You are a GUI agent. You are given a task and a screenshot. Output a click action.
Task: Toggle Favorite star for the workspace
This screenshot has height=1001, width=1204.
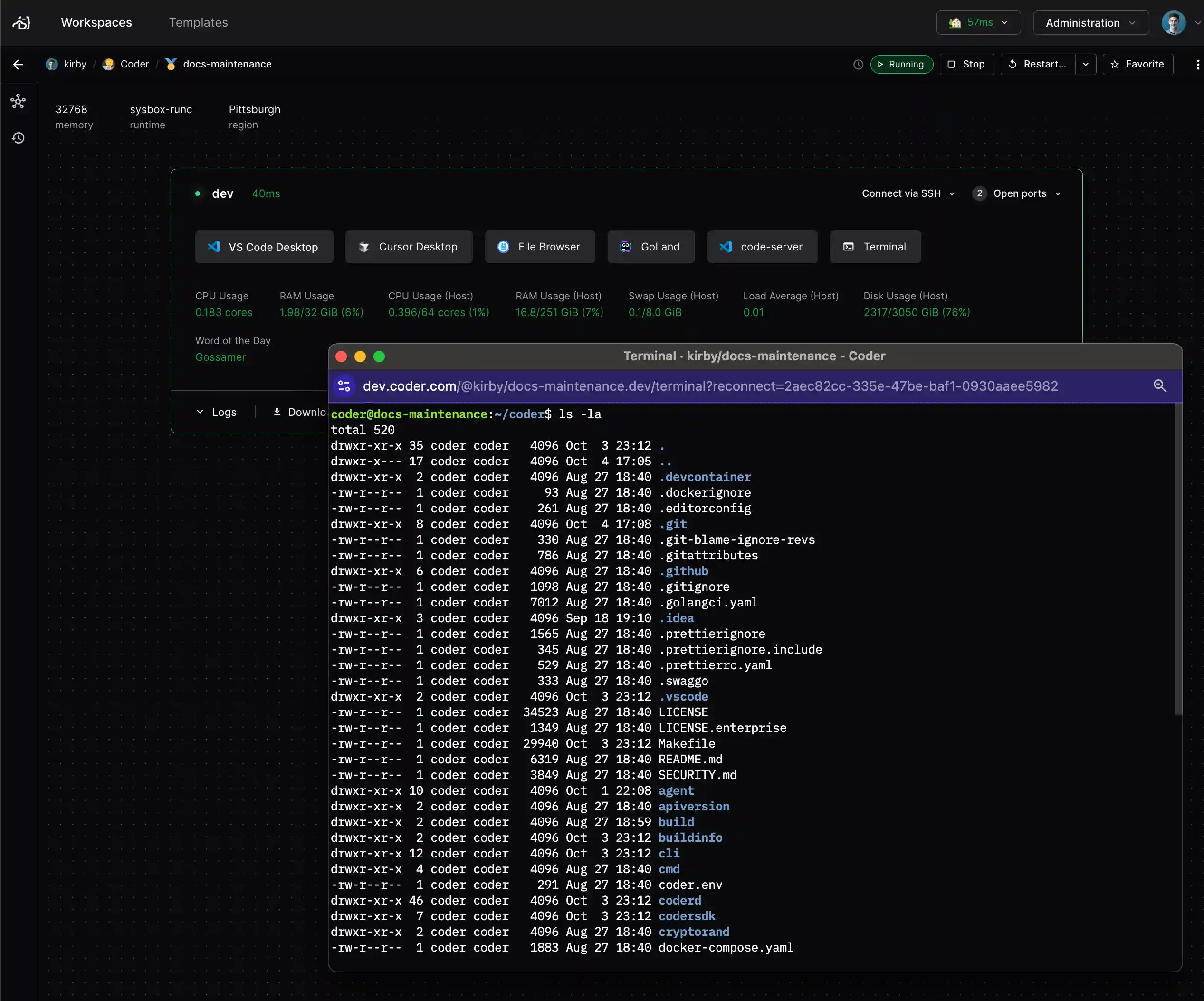[1137, 64]
